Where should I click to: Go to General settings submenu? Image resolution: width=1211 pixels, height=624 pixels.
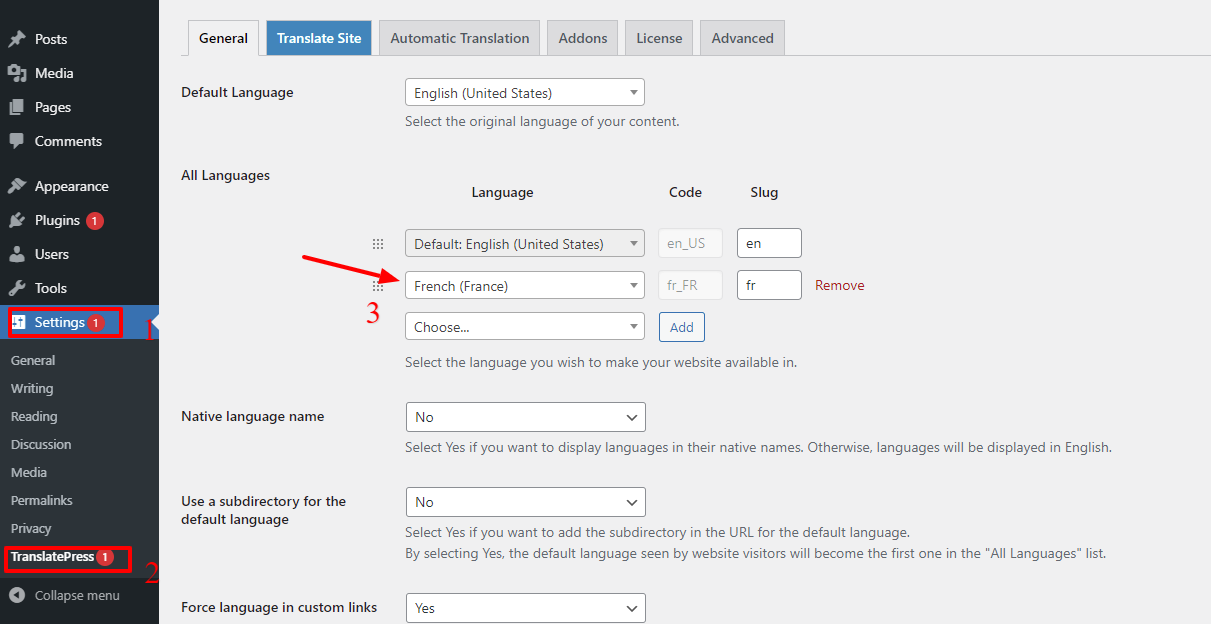[x=33, y=360]
